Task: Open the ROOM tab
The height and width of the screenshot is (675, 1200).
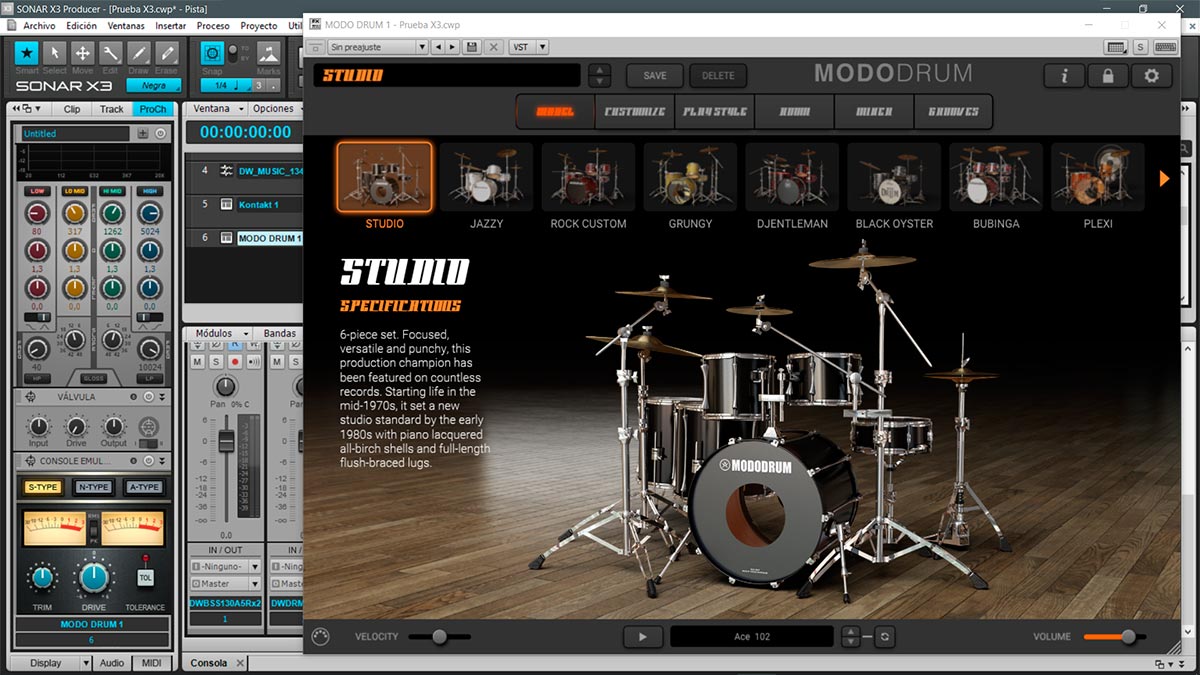Action: click(795, 111)
